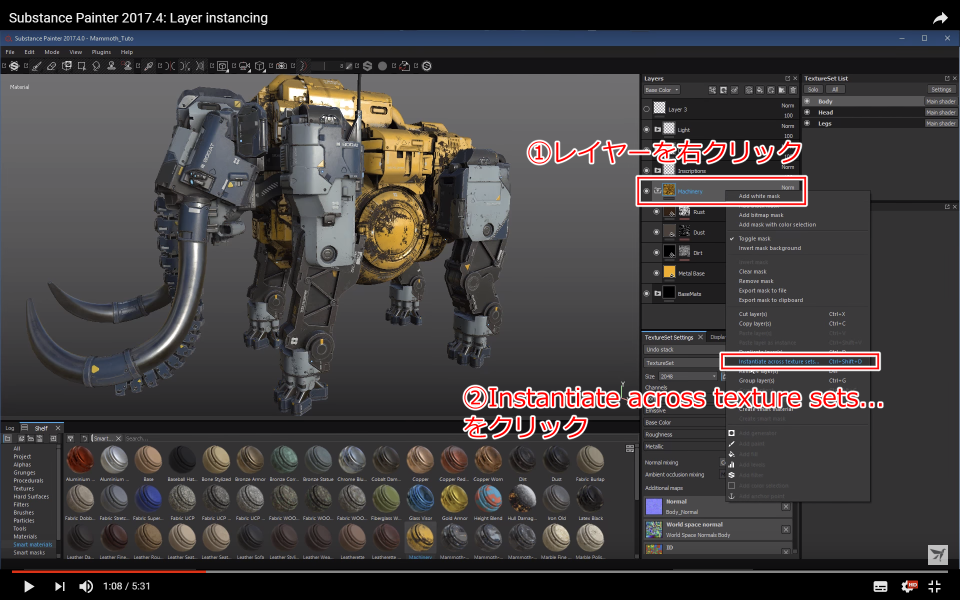Select the Polygon fill tool

[81, 66]
